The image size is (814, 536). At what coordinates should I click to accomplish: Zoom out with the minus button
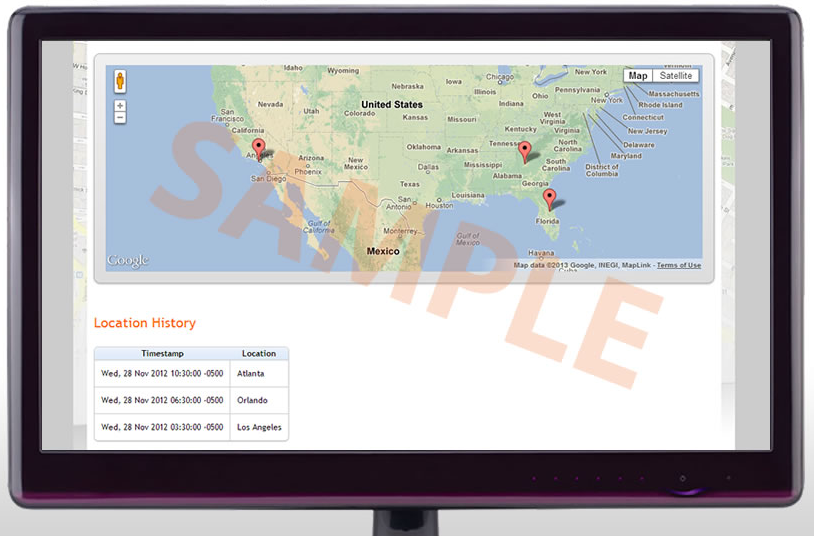(x=120, y=118)
